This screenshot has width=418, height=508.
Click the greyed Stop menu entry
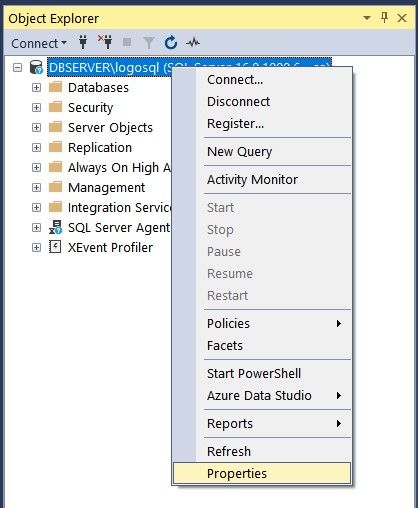coord(262,230)
